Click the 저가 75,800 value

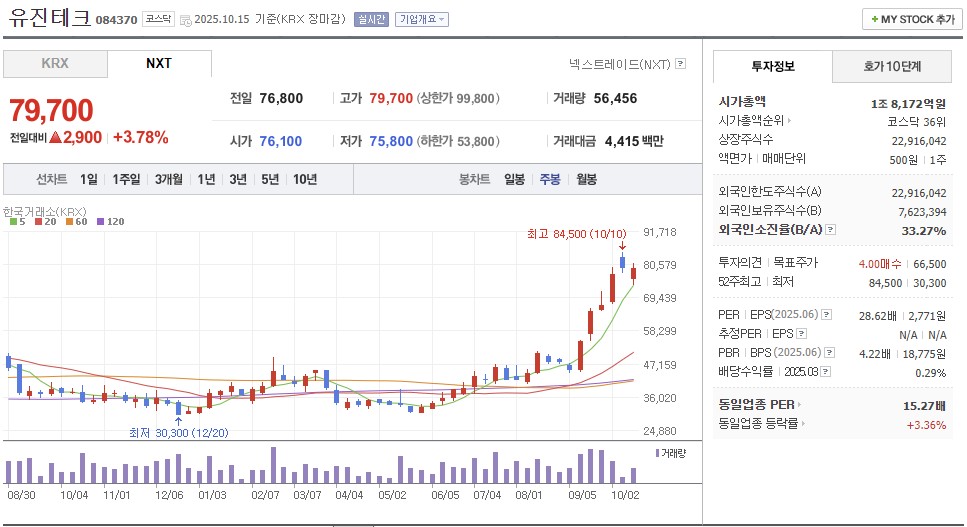point(391,141)
